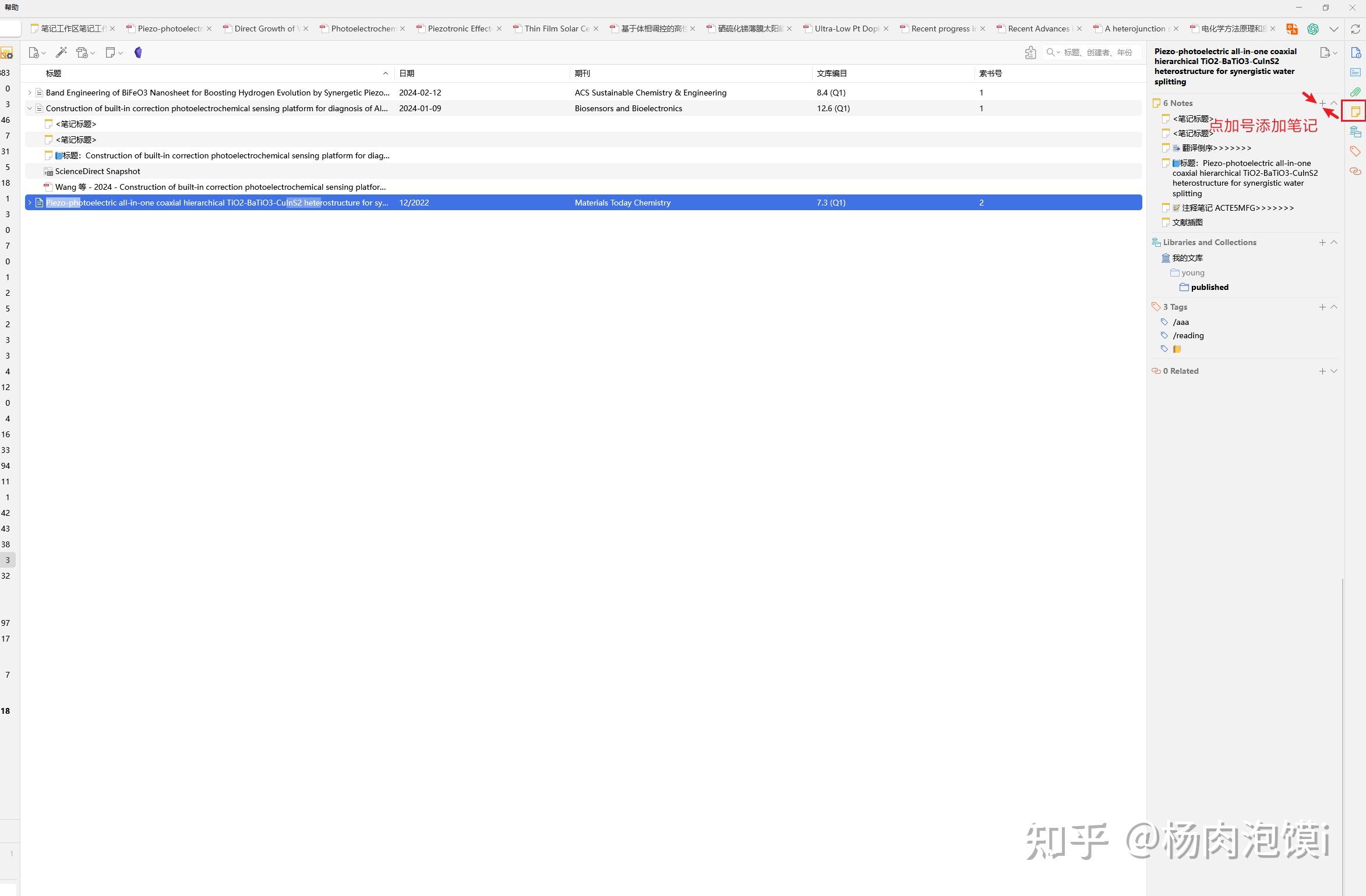The height and width of the screenshot is (896, 1366).
Task: Expand the 0 Related section
Action: [1334, 371]
